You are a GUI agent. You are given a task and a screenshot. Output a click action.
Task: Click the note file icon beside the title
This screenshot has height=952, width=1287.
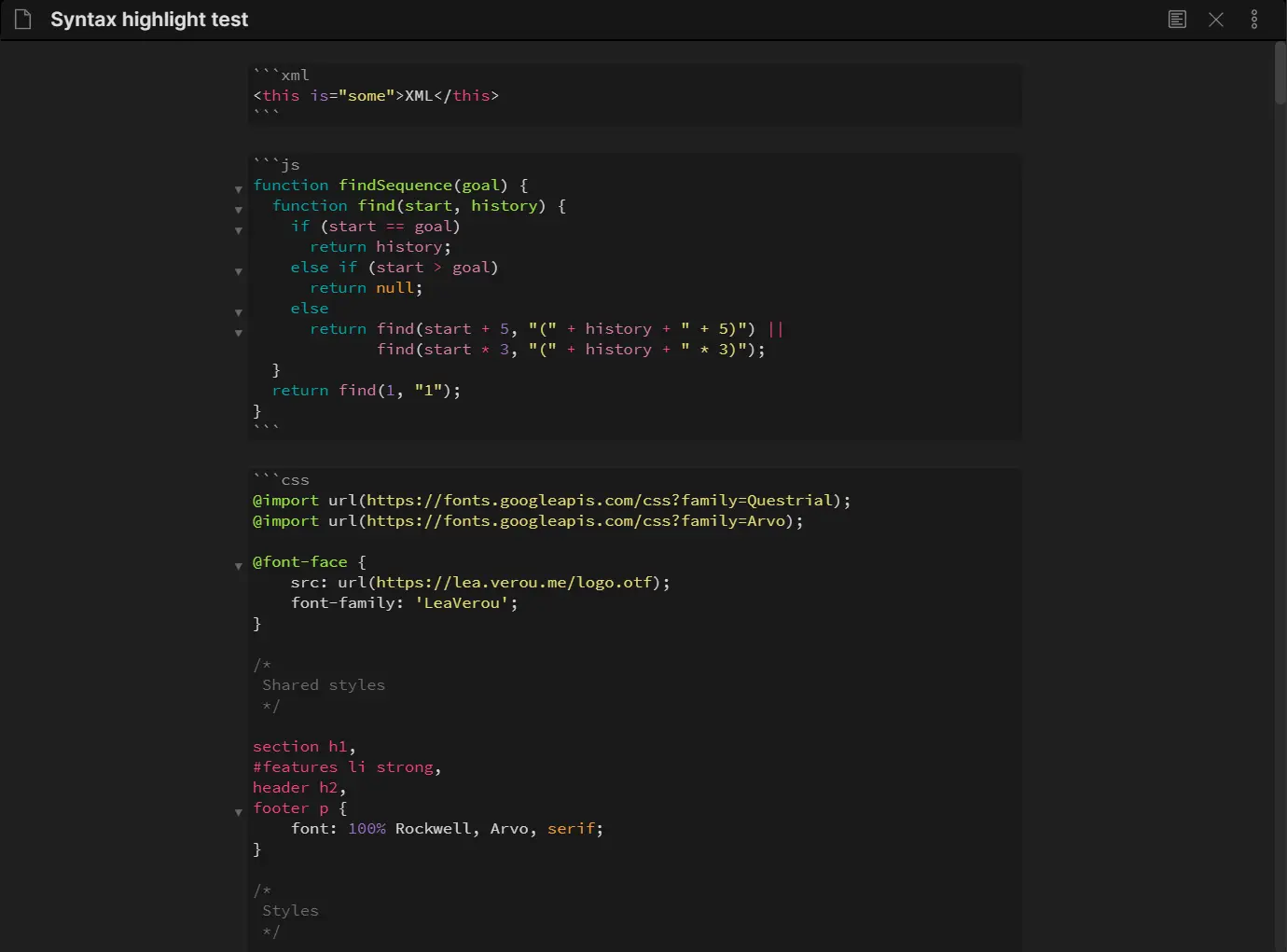22,19
